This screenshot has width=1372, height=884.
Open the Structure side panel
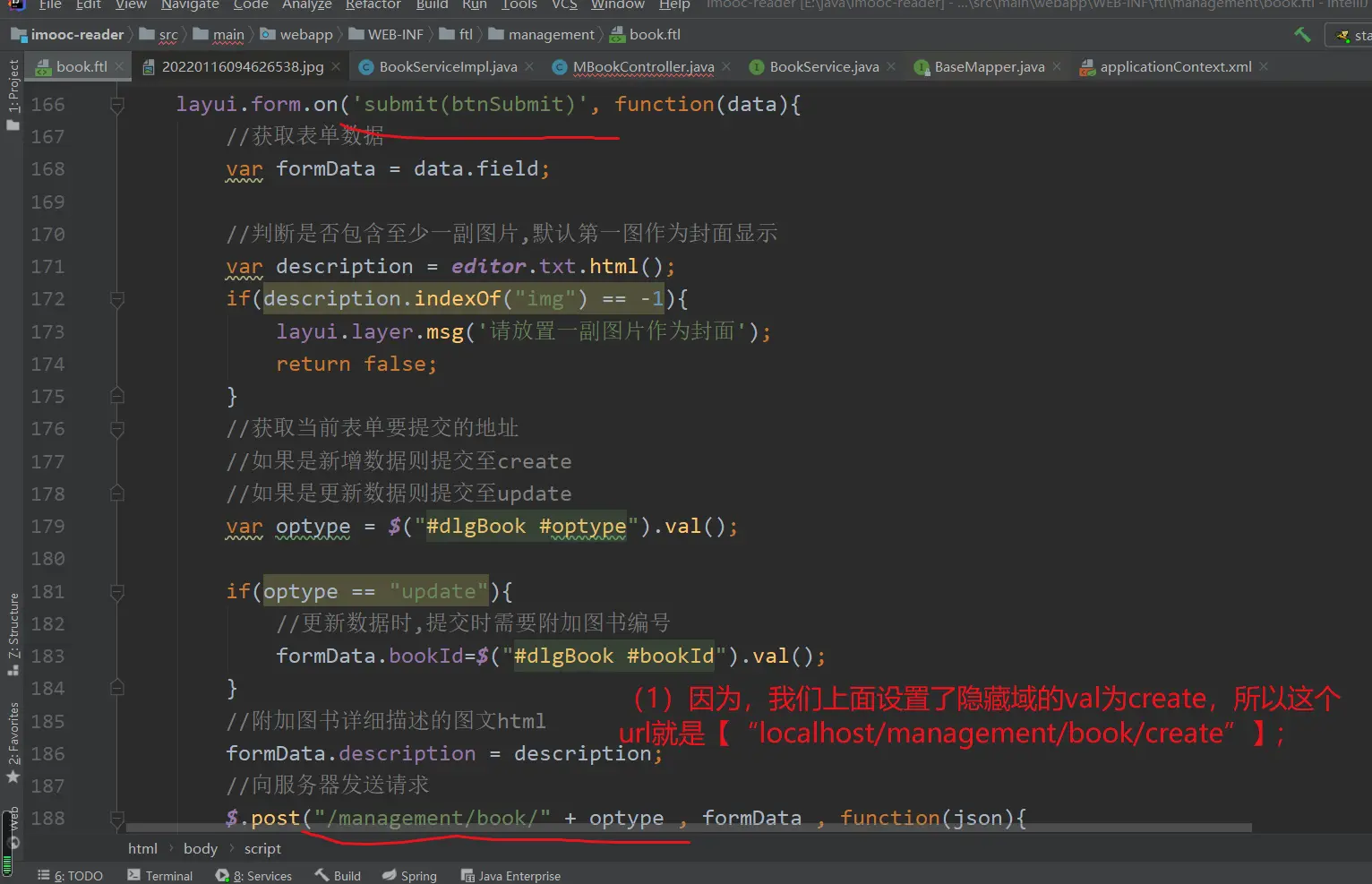point(13,632)
